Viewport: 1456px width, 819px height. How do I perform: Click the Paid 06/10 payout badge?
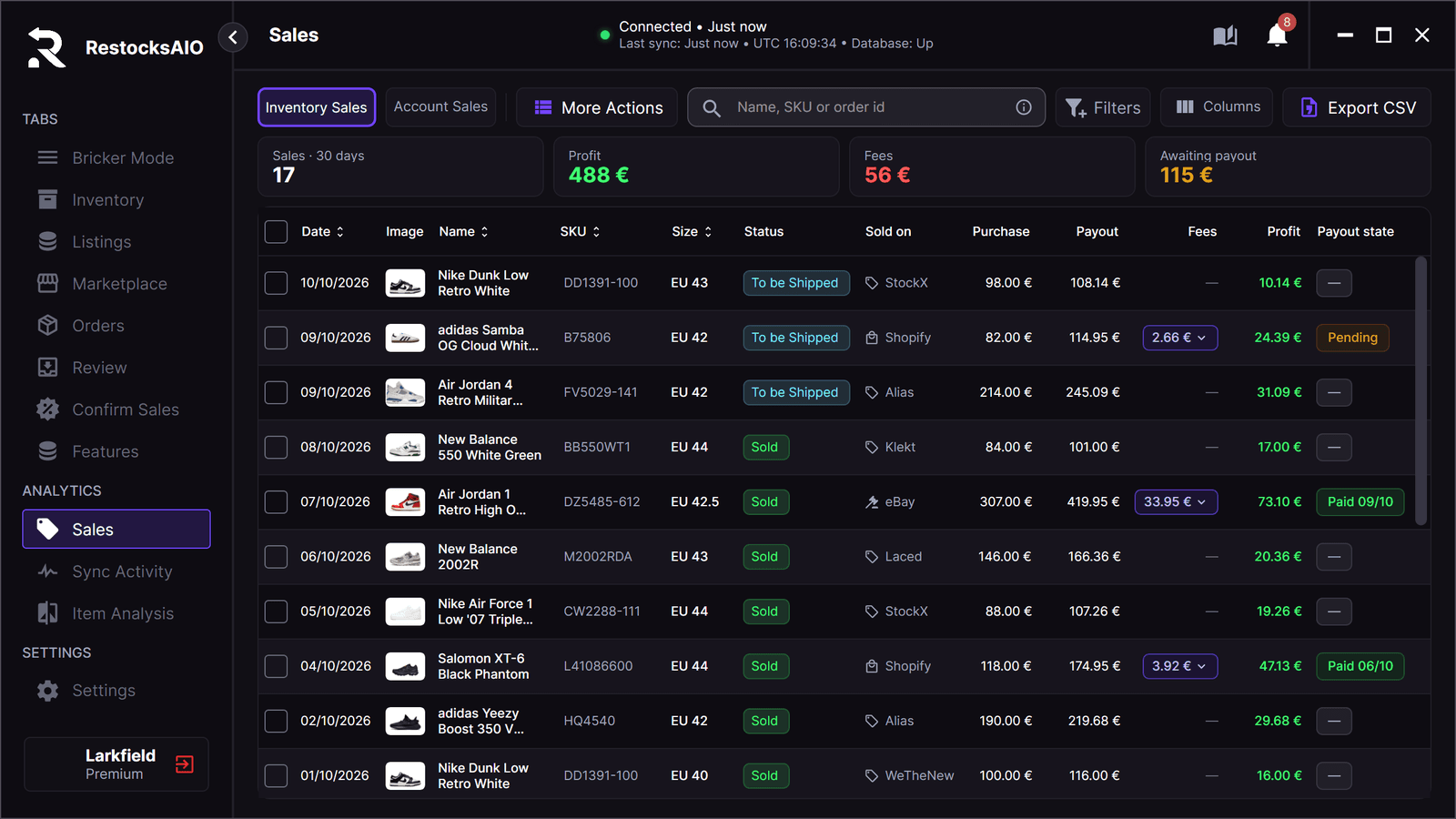(1360, 666)
